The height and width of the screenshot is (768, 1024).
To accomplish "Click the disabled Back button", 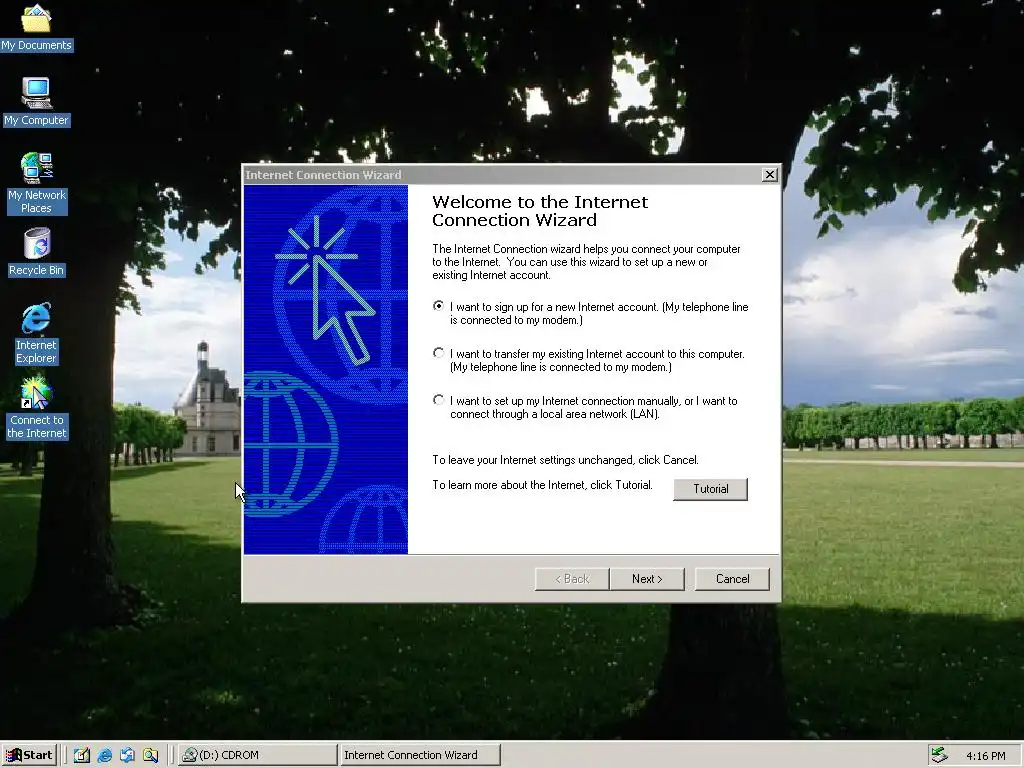I will (x=572, y=579).
